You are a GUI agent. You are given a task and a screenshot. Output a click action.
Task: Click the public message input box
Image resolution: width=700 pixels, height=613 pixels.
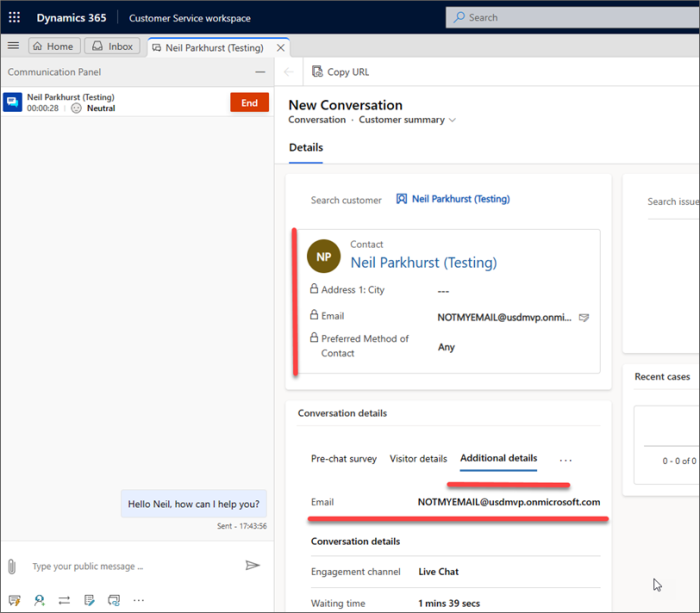coord(134,566)
